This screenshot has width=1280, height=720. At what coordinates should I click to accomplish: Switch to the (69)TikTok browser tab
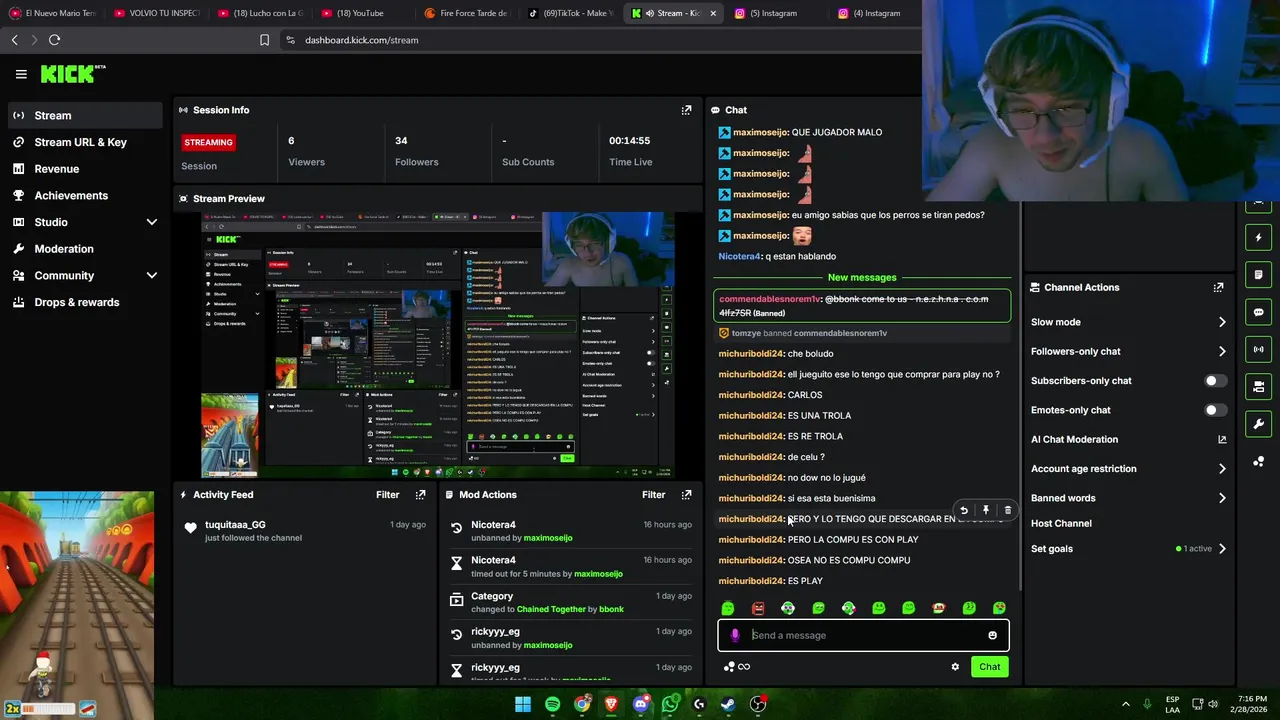click(x=570, y=13)
